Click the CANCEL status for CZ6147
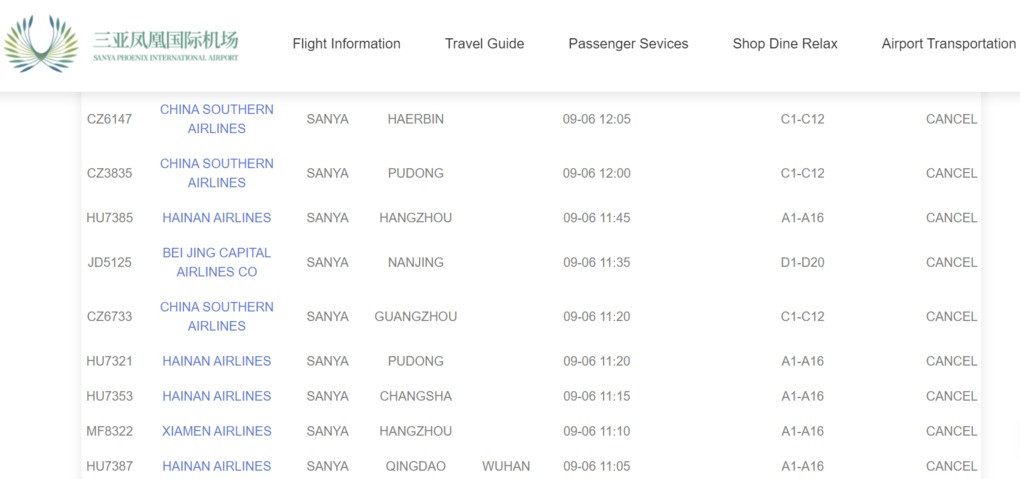The width and height of the screenshot is (1020, 479). (x=951, y=119)
